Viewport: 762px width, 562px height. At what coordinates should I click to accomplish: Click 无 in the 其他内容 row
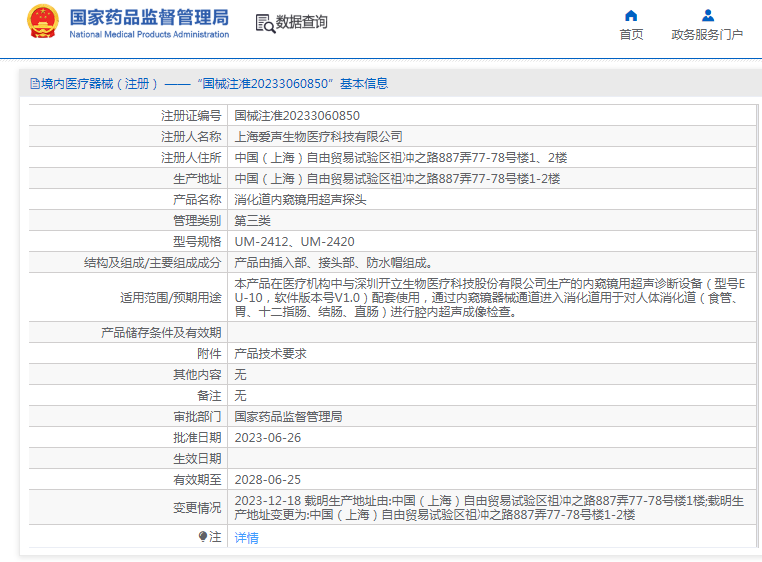(x=241, y=374)
